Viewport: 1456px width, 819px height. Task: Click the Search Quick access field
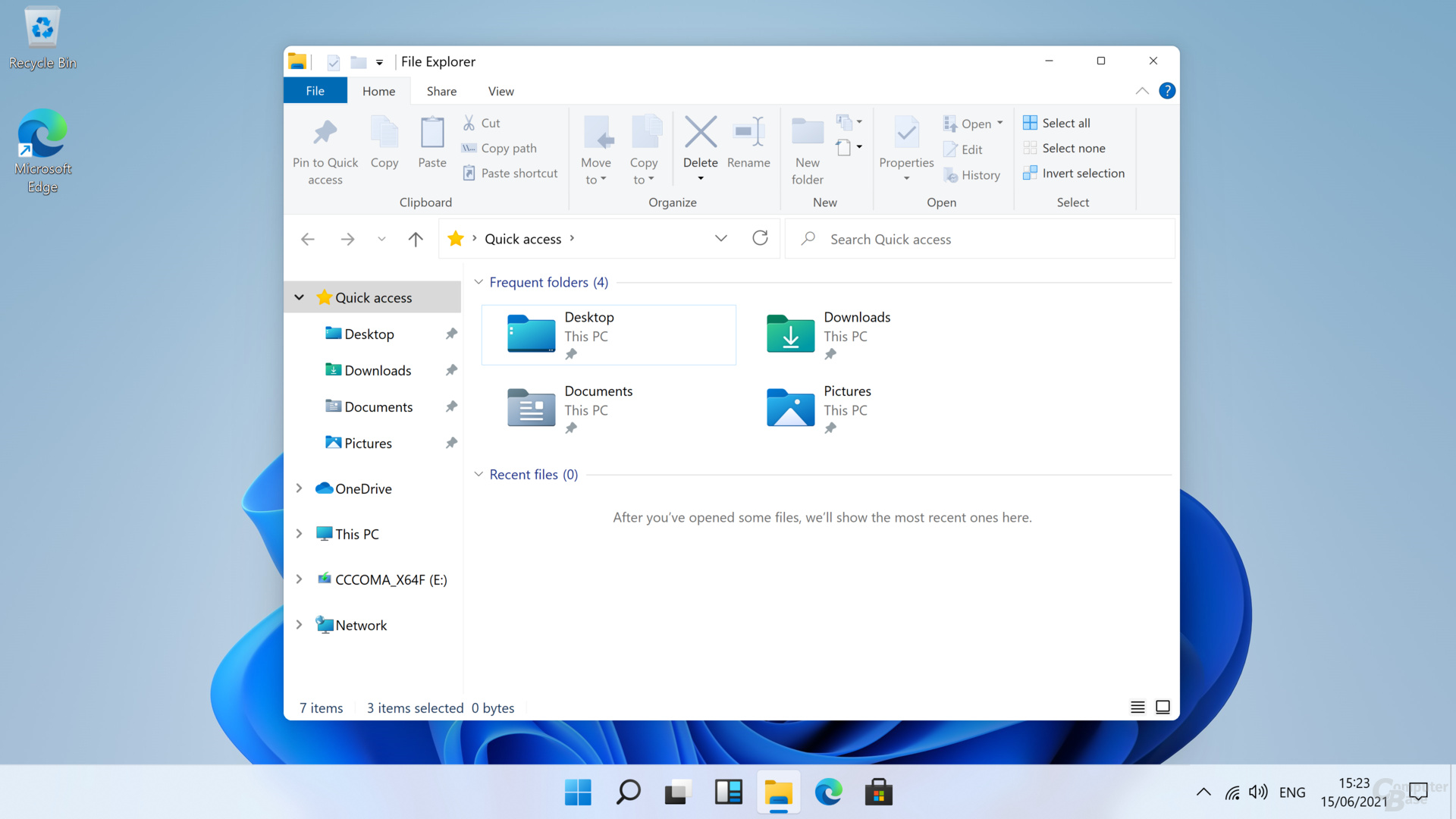tap(979, 239)
